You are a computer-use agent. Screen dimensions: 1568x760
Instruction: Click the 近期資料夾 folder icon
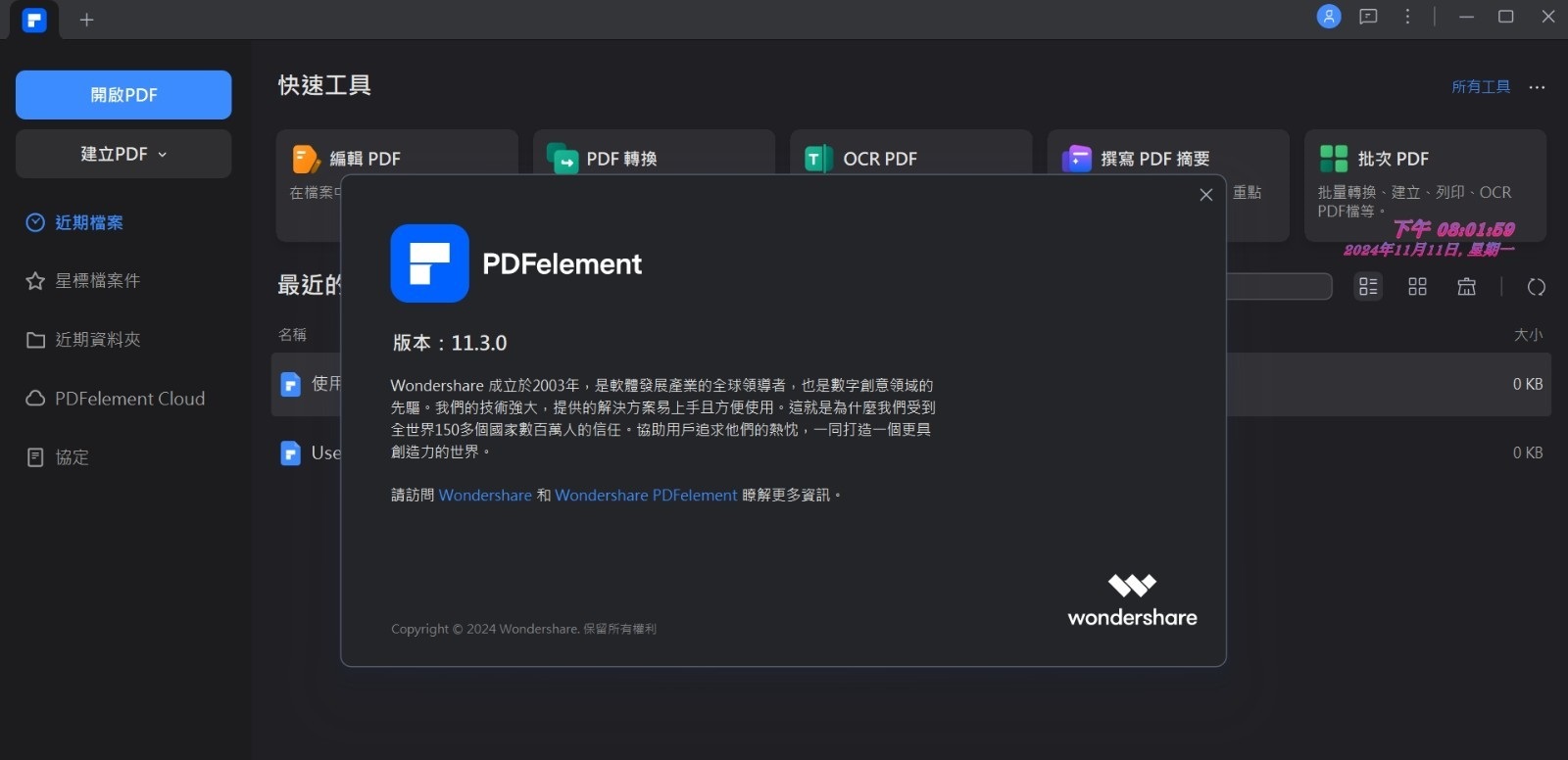[x=35, y=340]
